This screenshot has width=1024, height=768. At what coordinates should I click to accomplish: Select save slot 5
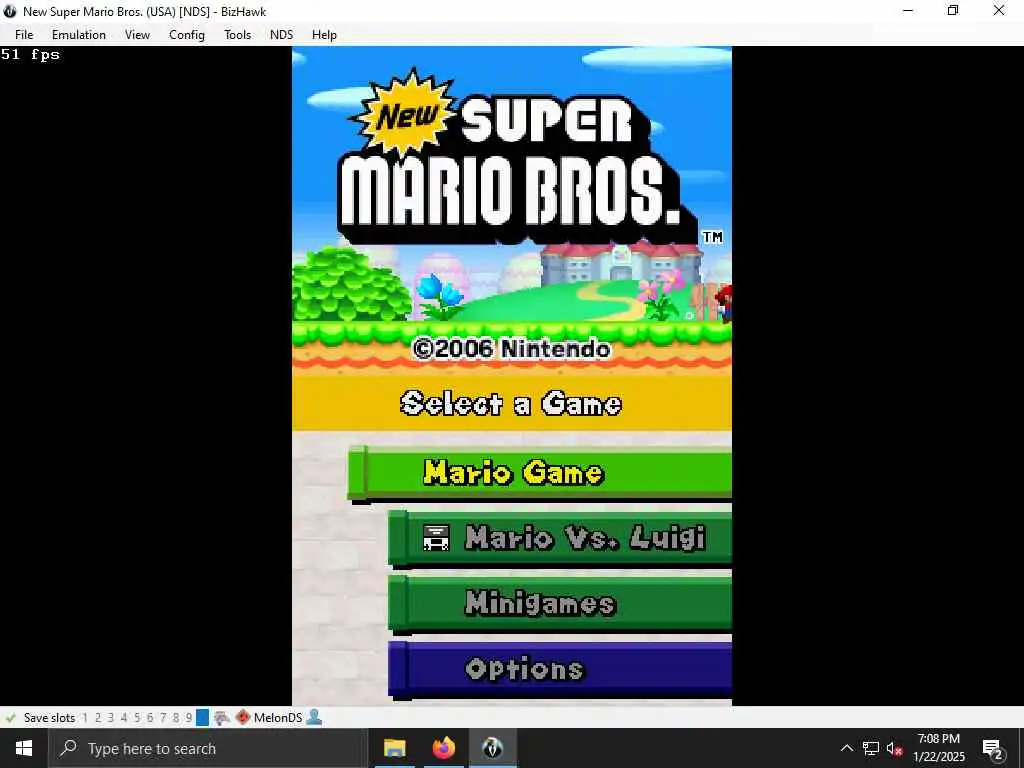[137, 718]
